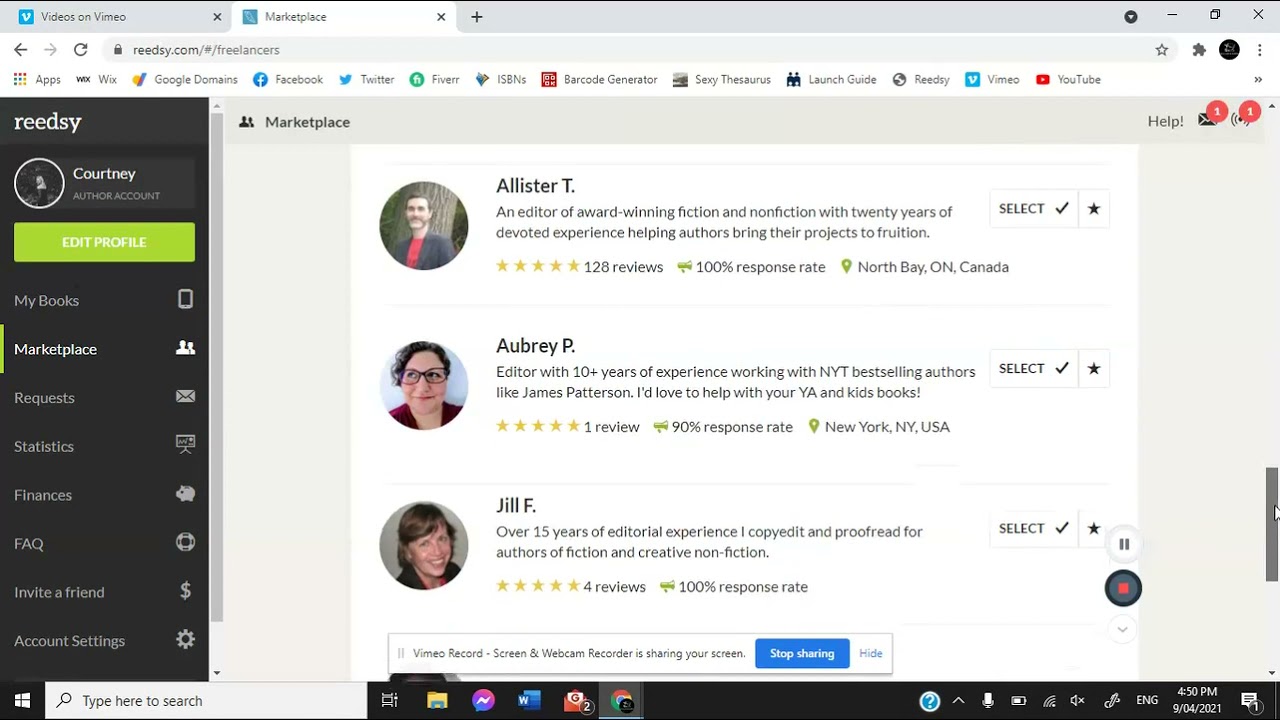Open the broadcast notifications icon

coord(1241,119)
